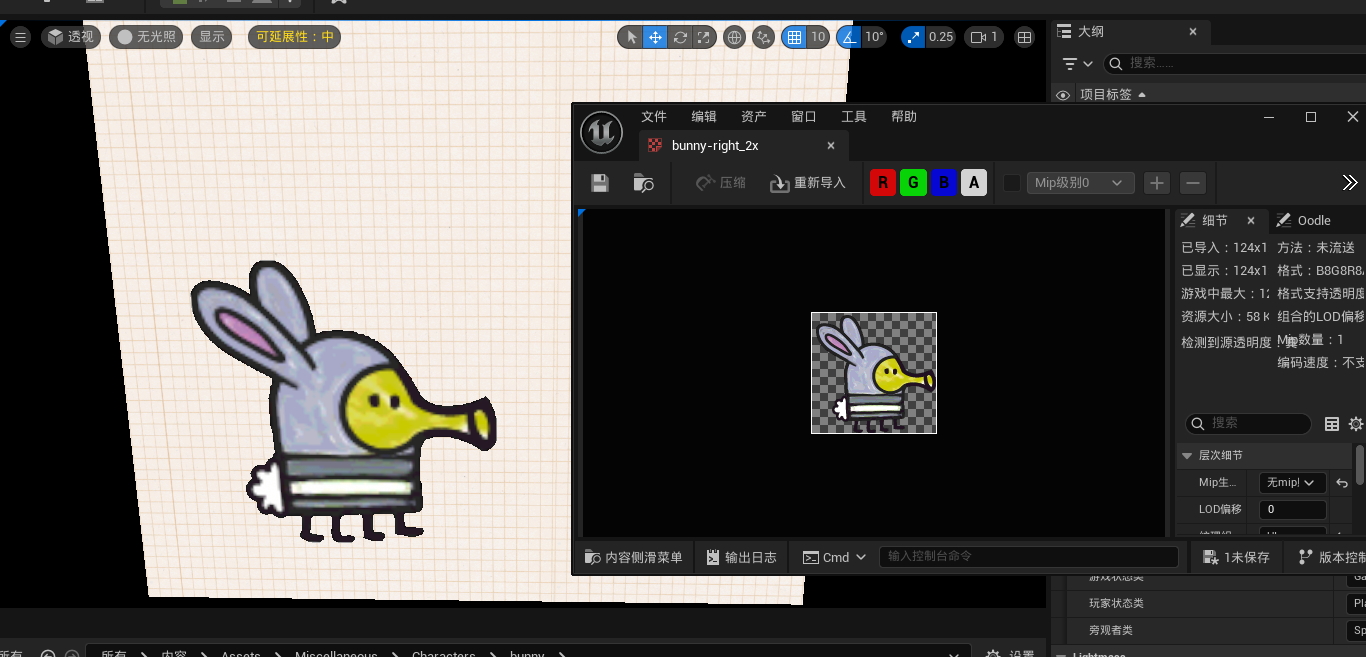Toggle the alpha channel A button
1366x657 pixels.
click(x=973, y=183)
